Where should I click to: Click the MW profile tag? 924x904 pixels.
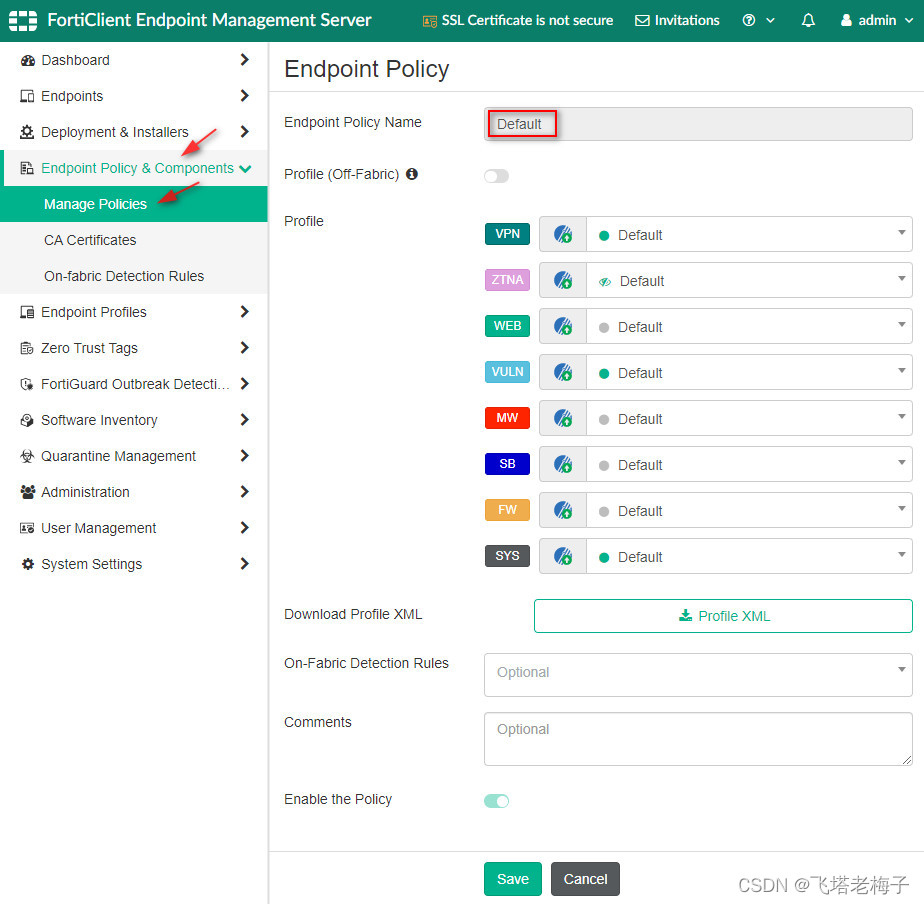[x=507, y=418]
